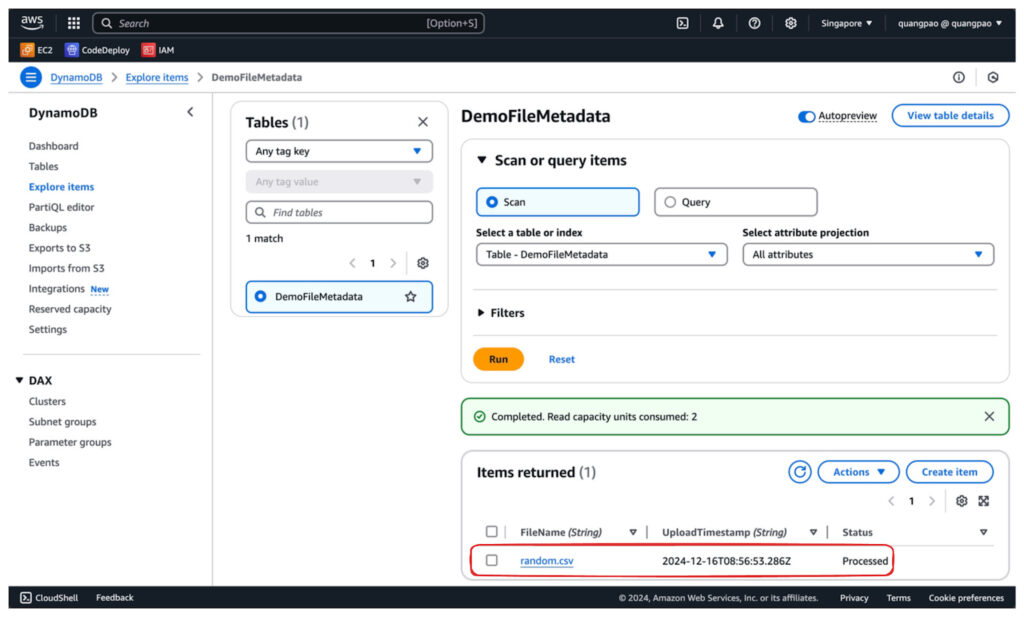Refresh the items returned list

coord(799,471)
